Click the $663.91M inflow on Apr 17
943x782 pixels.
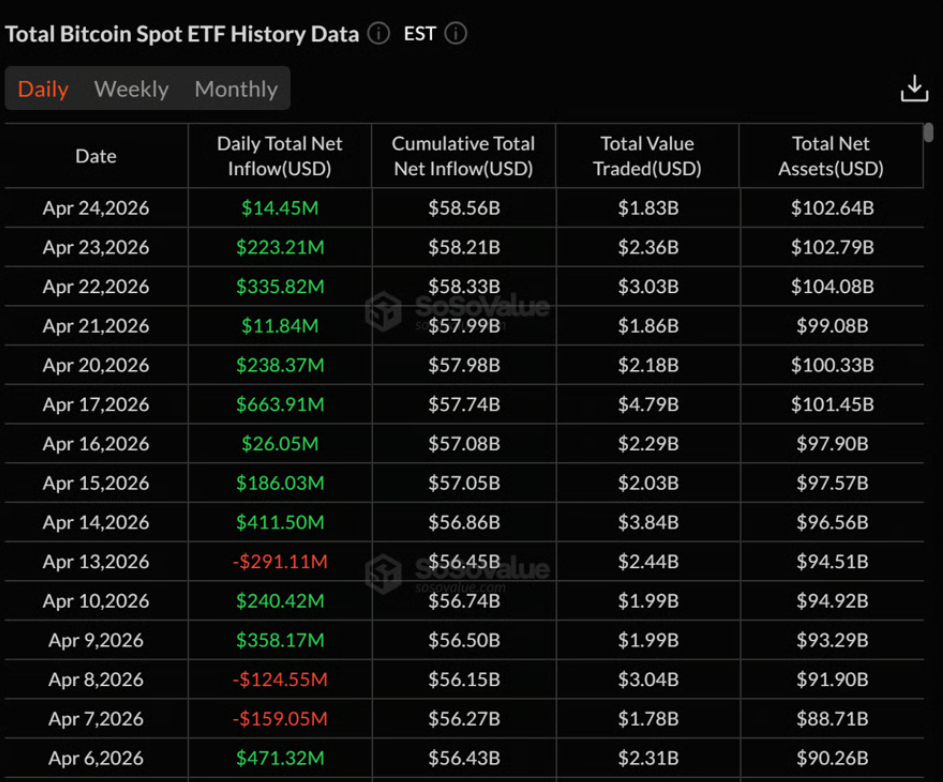coord(280,404)
